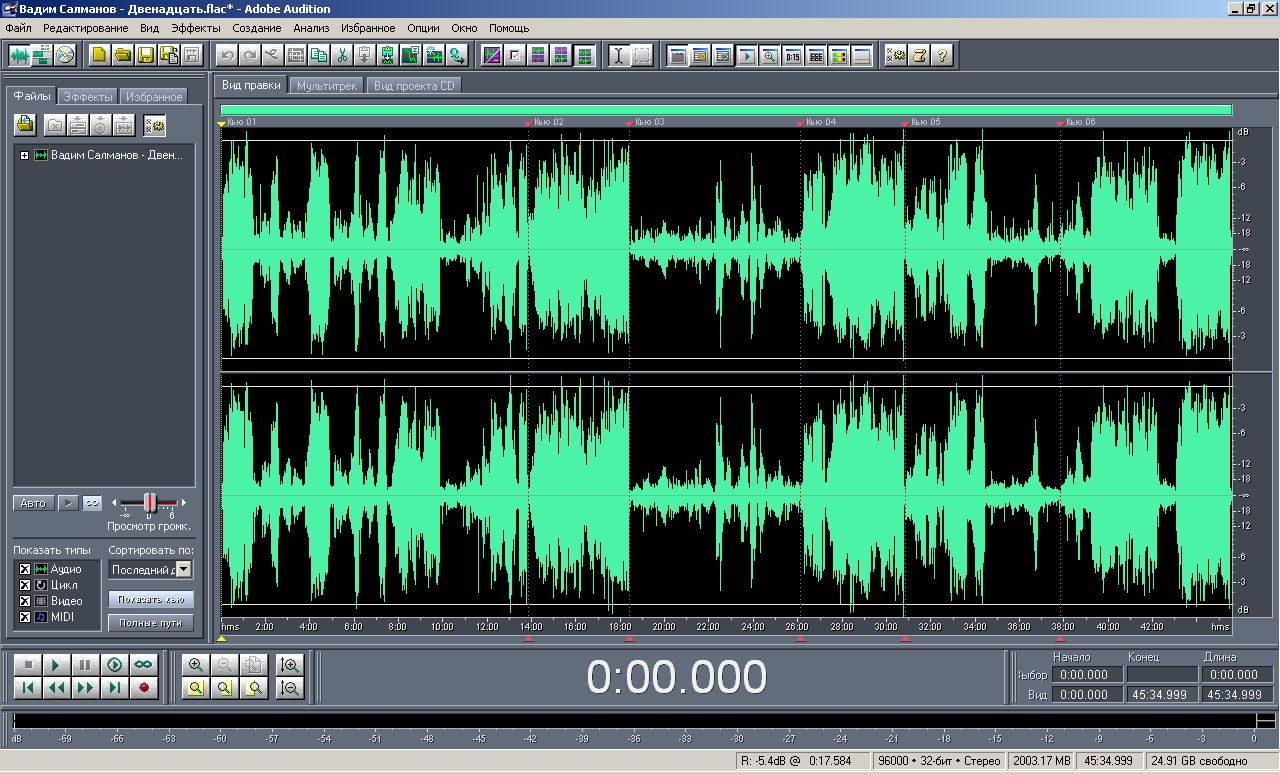The image size is (1280, 774).
Task: Uncheck the MIDI type checkbox
Action: click(26, 617)
